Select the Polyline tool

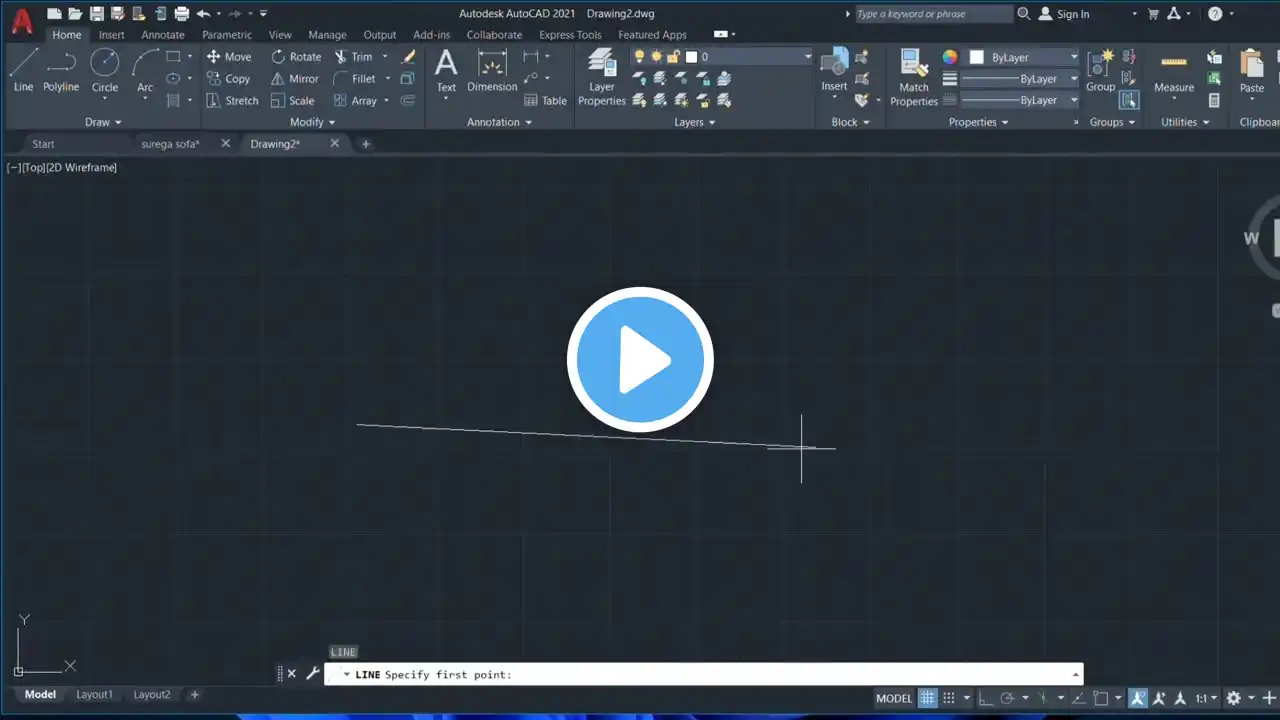click(61, 70)
